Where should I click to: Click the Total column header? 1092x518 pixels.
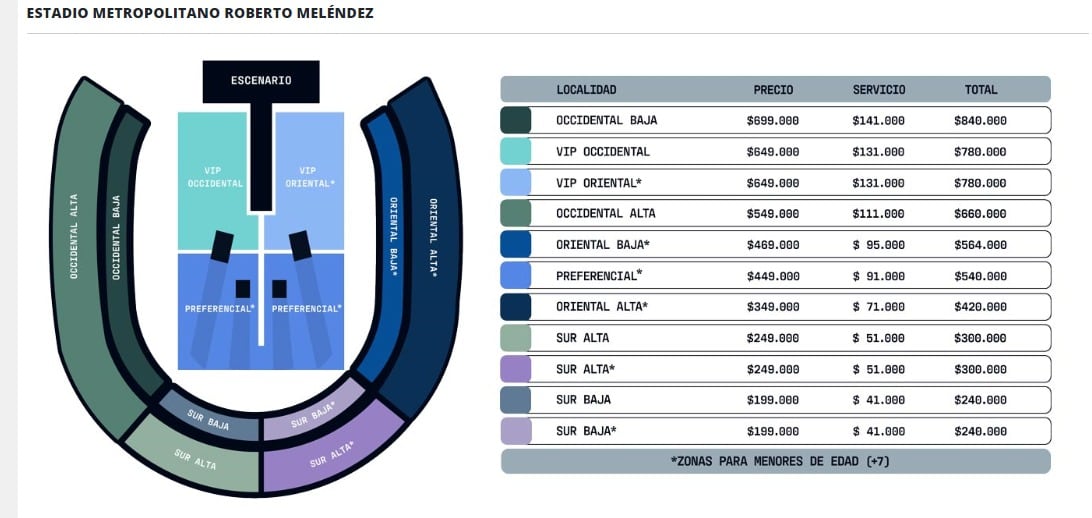(x=980, y=90)
